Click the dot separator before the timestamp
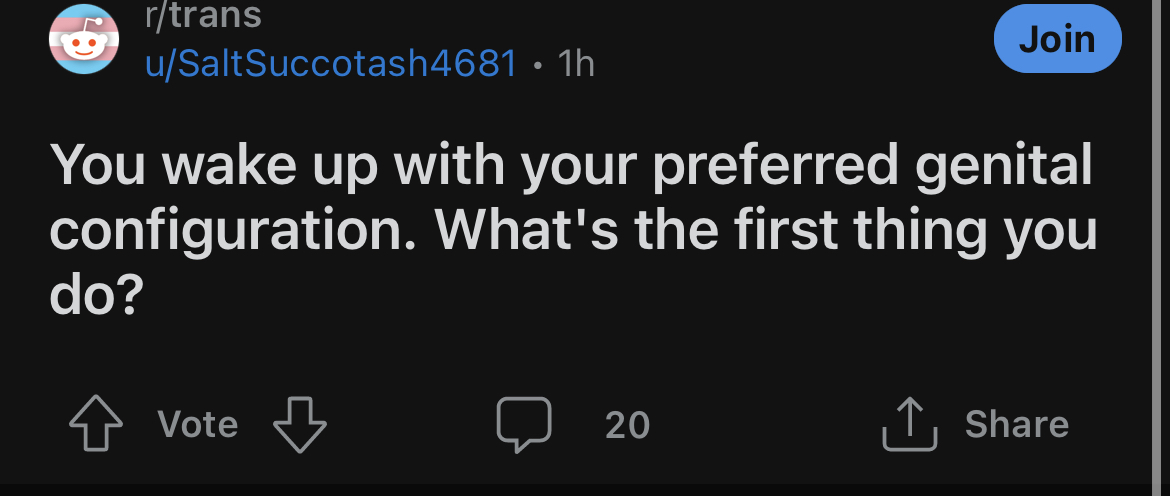The height and width of the screenshot is (496, 1170). [x=538, y=65]
